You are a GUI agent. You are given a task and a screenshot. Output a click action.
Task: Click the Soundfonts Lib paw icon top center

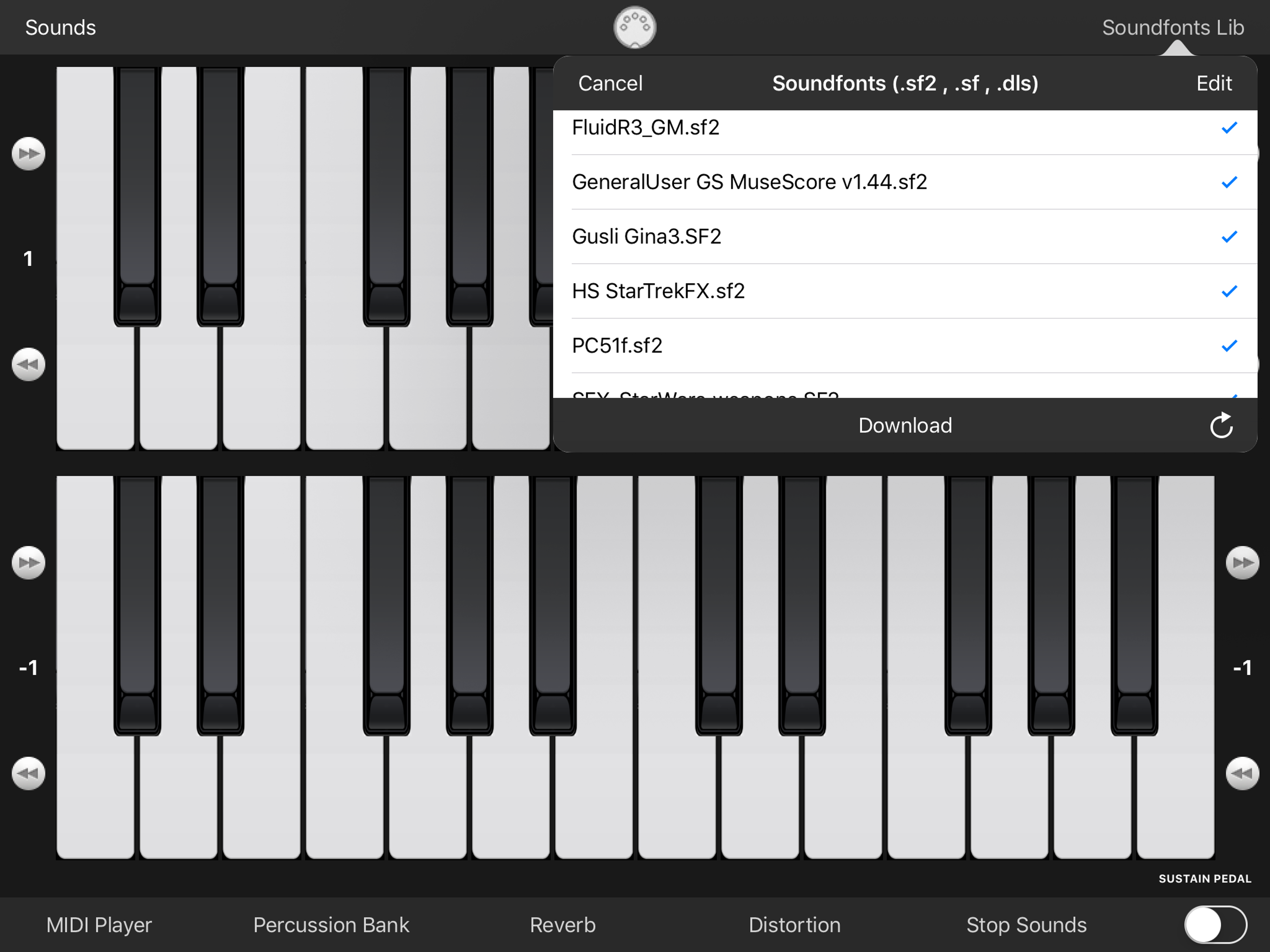635,26
